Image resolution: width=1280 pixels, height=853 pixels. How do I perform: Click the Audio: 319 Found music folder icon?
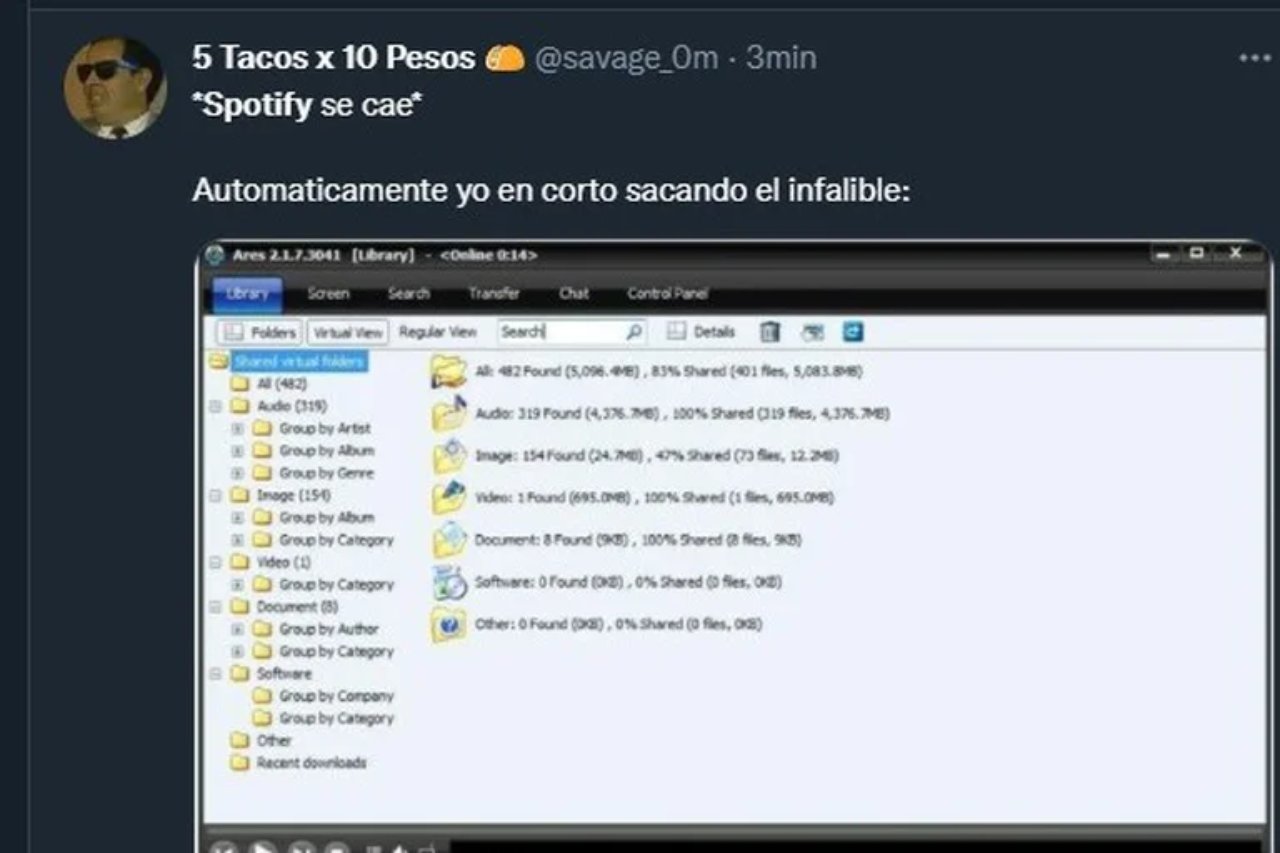pyautogui.click(x=449, y=413)
